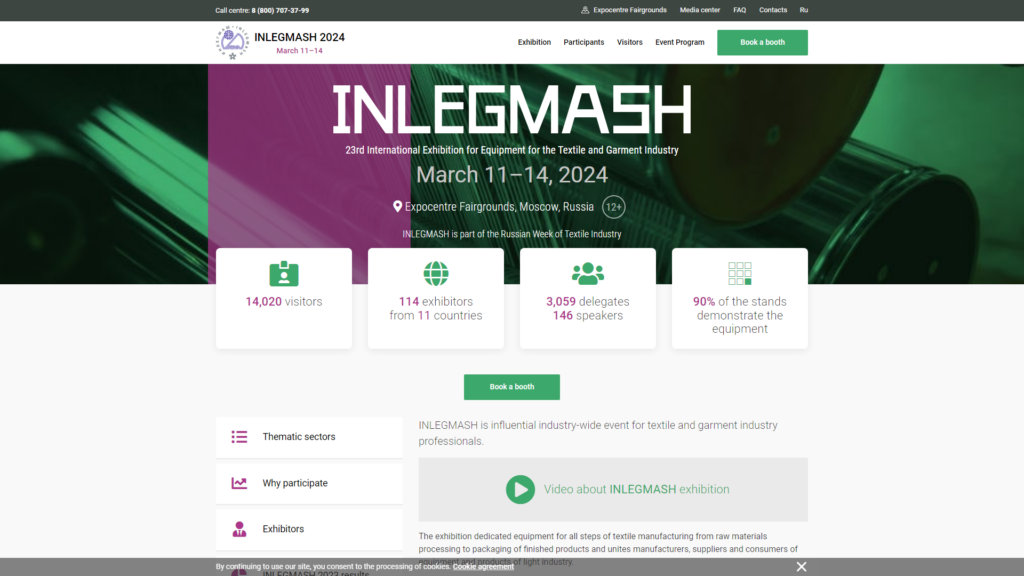Click the call centre number 8 (800) 707-37-99
This screenshot has height=576, width=1024.
(x=280, y=10)
